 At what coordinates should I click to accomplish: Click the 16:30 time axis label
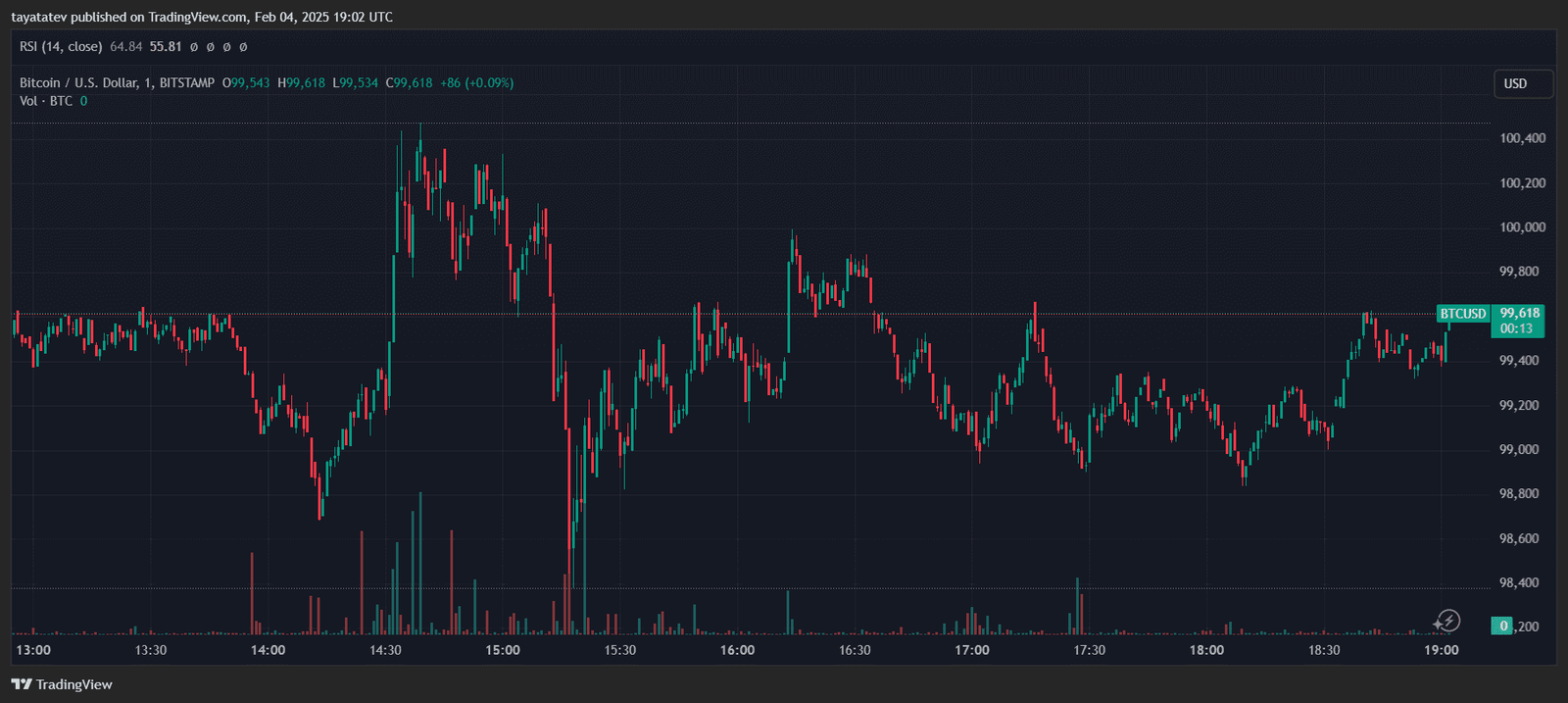point(855,650)
